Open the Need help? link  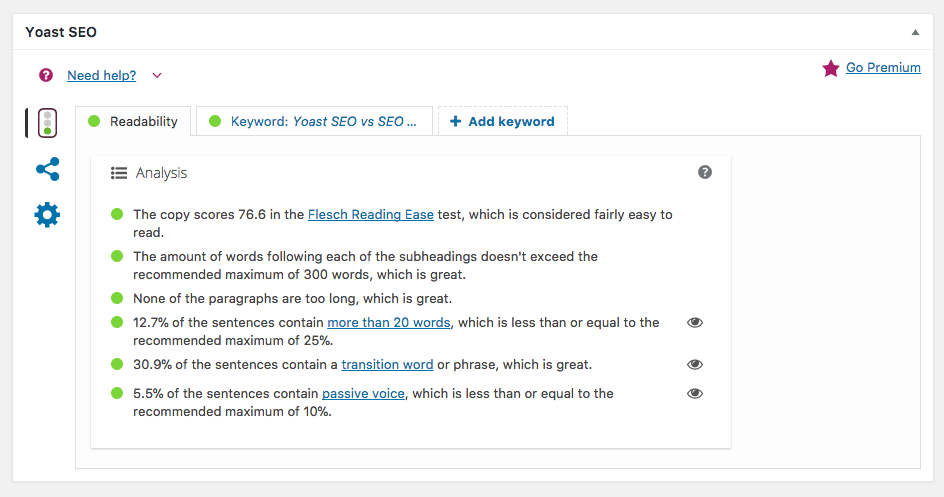coord(101,75)
